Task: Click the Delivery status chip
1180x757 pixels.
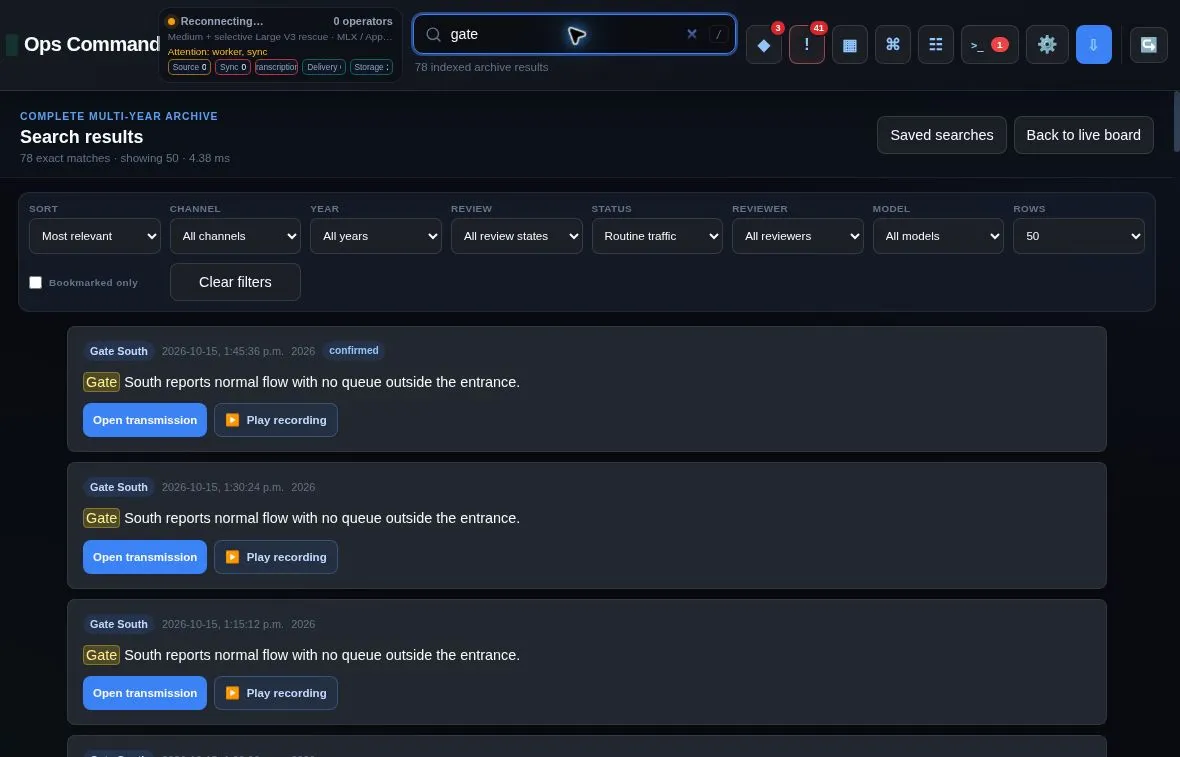Action: click(x=324, y=67)
